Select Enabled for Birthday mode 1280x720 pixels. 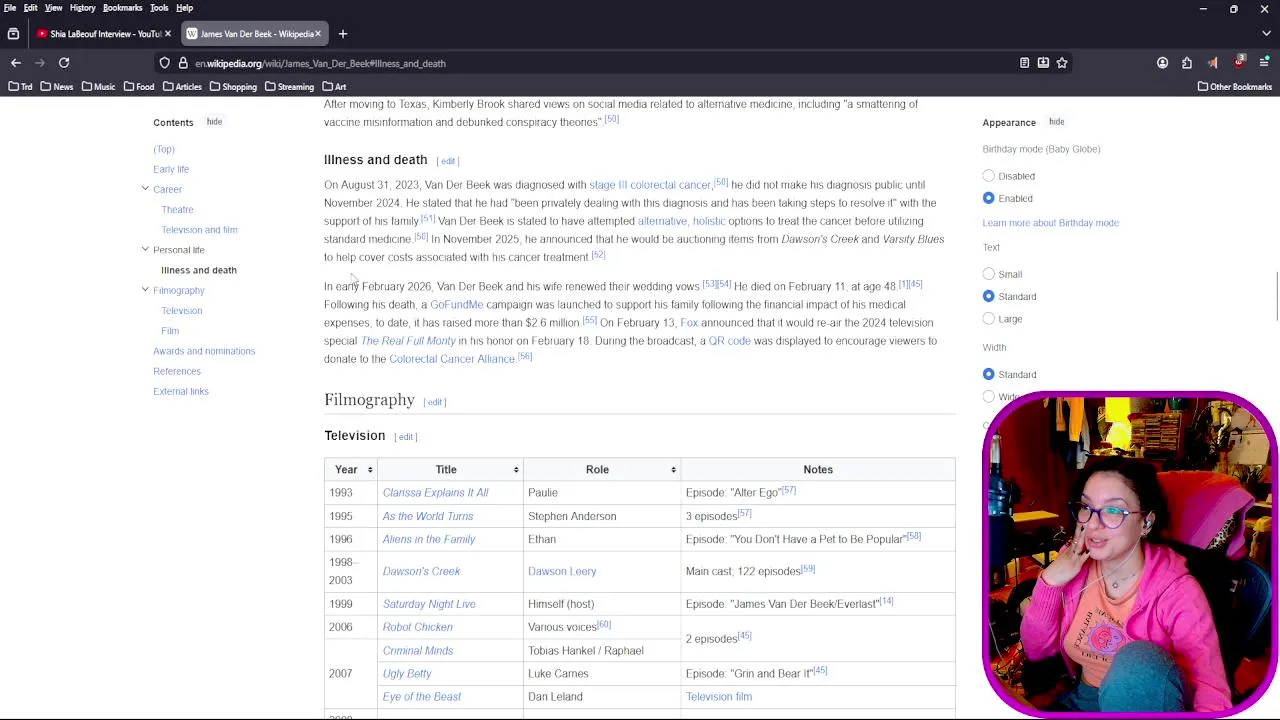click(x=989, y=198)
